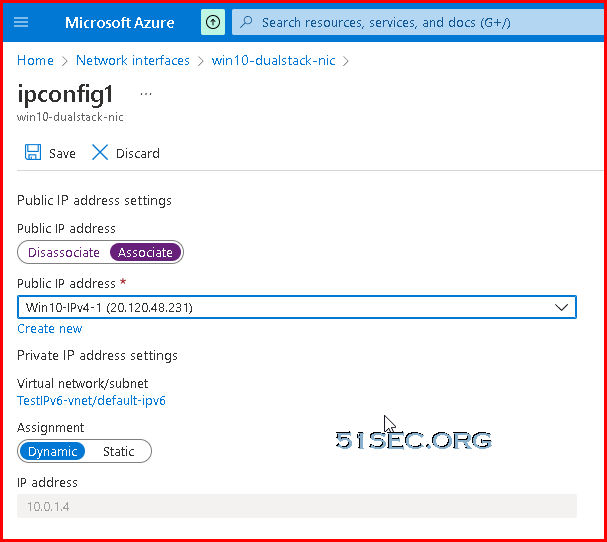Screen dimensions: 607x542
Task: Open win10-dualstack-nic breadcrumb
Action: pyautogui.click(x=273, y=60)
